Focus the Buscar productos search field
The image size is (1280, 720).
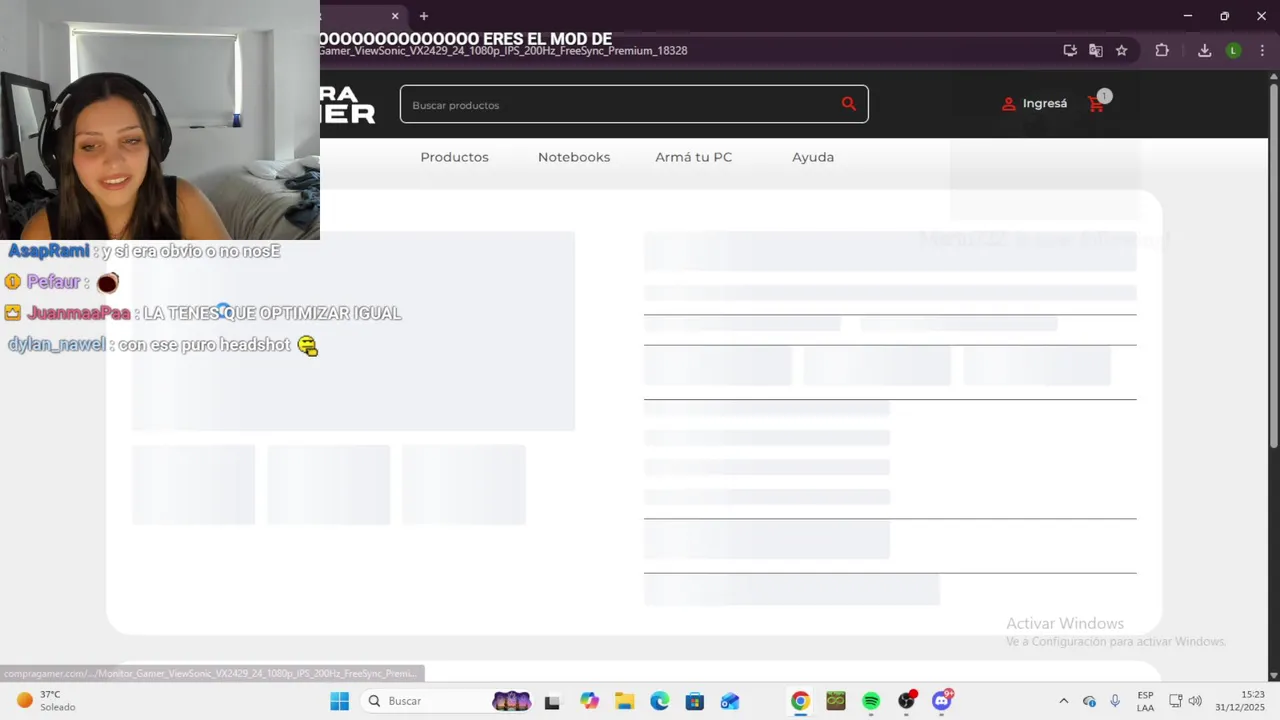(x=634, y=104)
